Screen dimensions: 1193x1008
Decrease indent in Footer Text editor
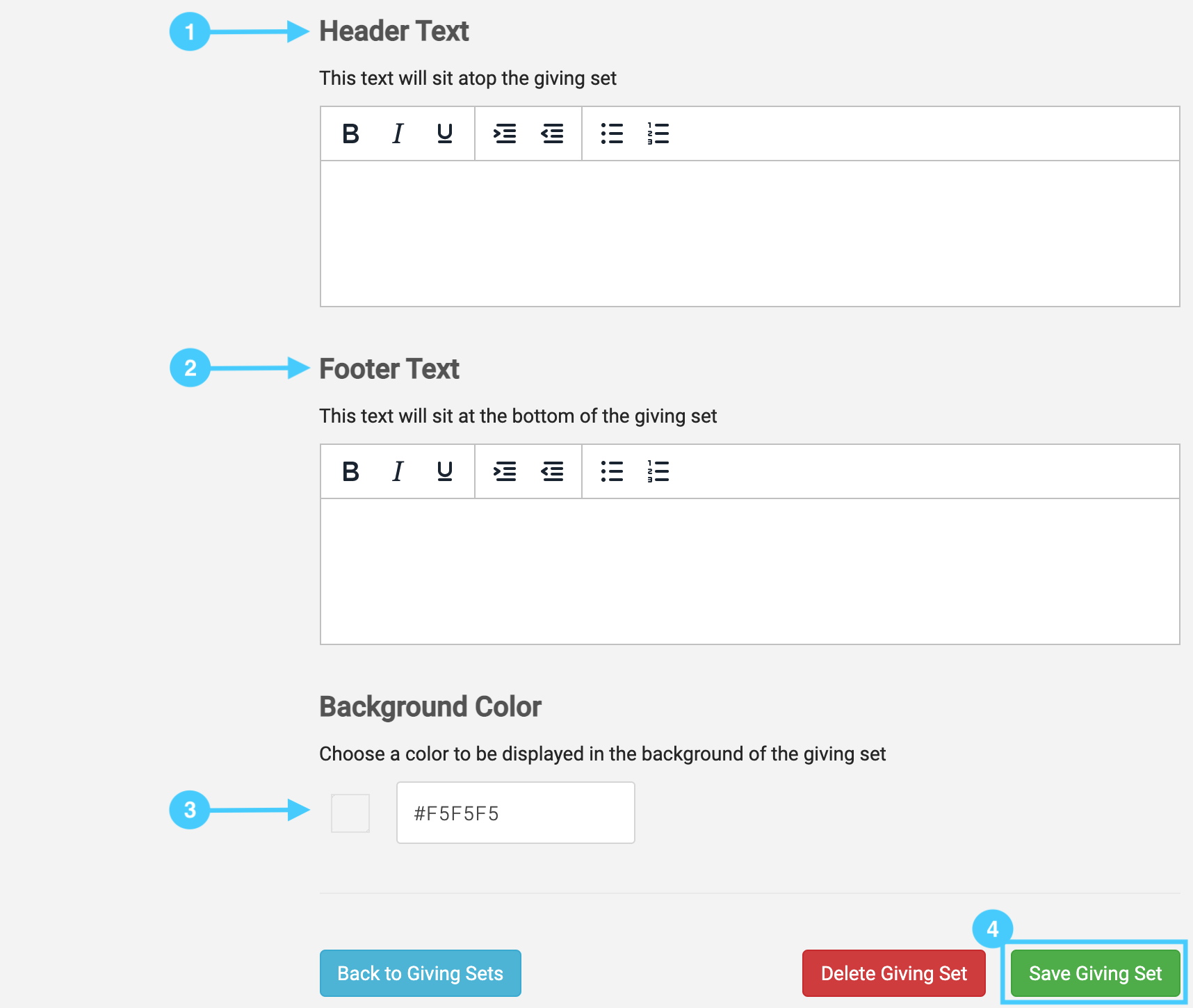pyautogui.click(x=553, y=471)
